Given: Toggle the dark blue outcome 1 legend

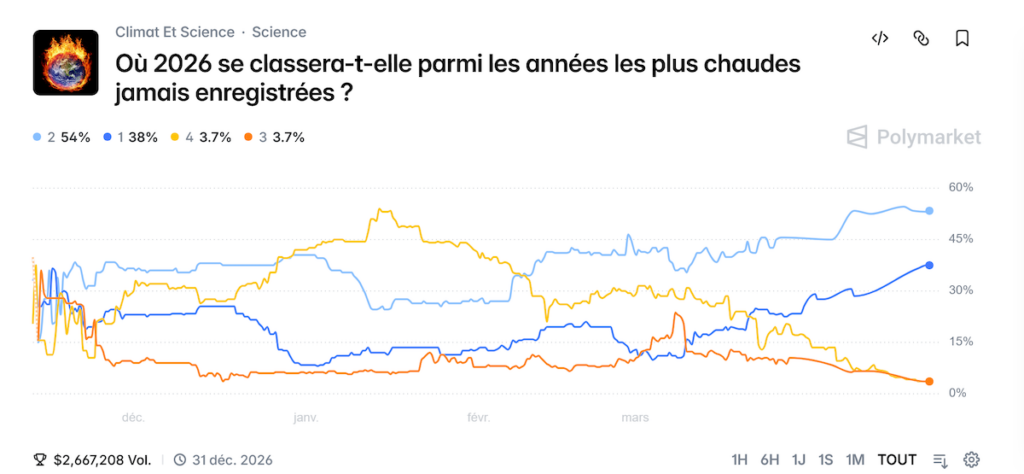Looking at the screenshot, I should tap(130, 137).
